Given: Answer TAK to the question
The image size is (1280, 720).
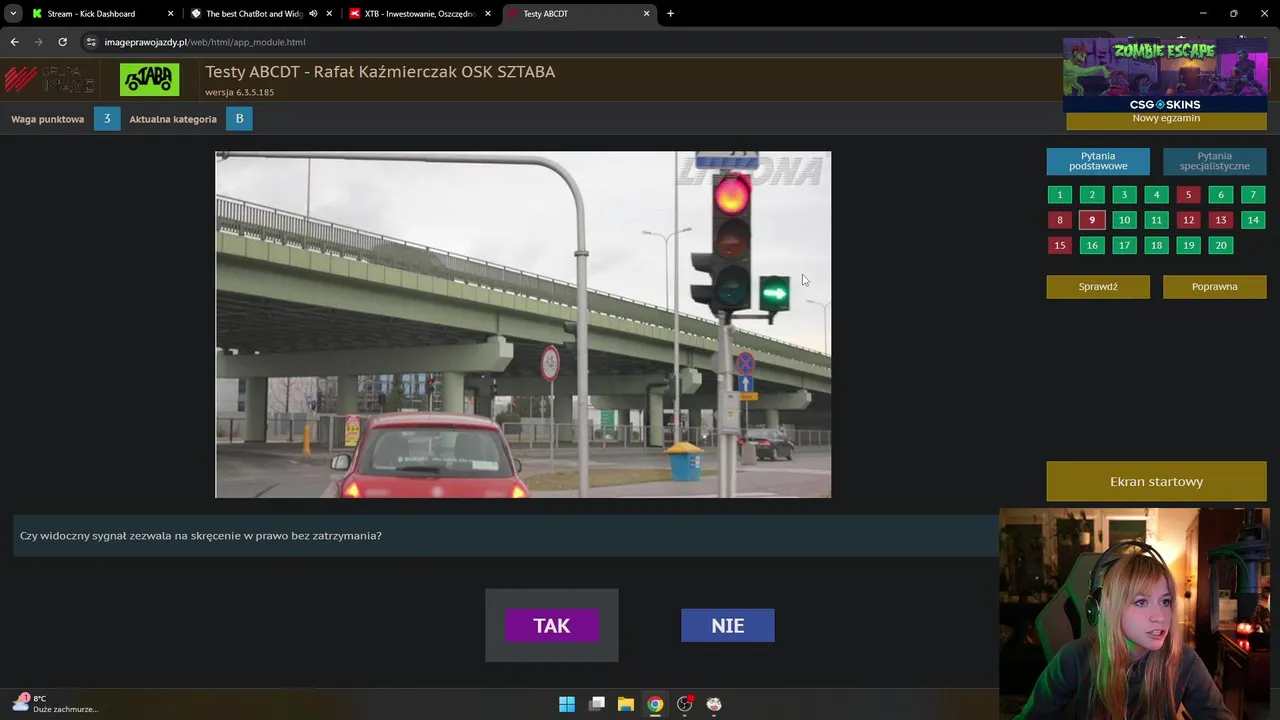Looking at the screenshot, I should (x=552, y=625).
